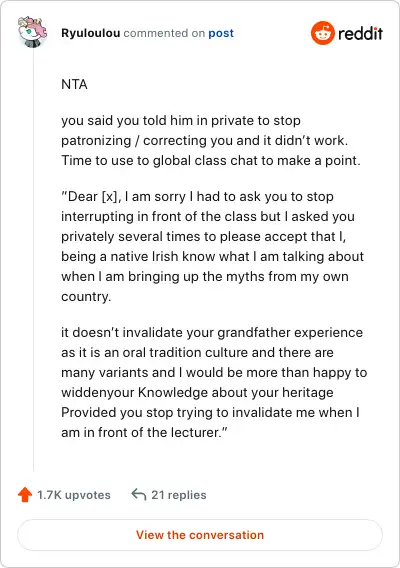This screenshot has width=400, height=568.
Task: Click the Ryuloulou user avatar
Action: 33,32
